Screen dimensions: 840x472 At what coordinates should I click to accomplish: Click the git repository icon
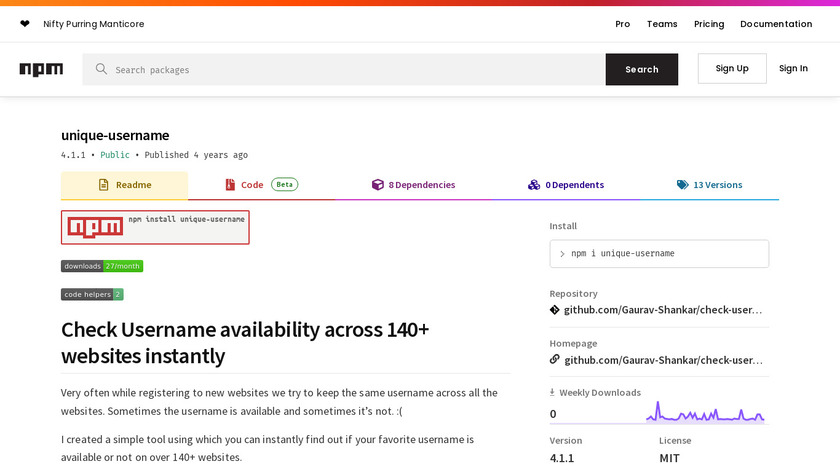(555, 310)
